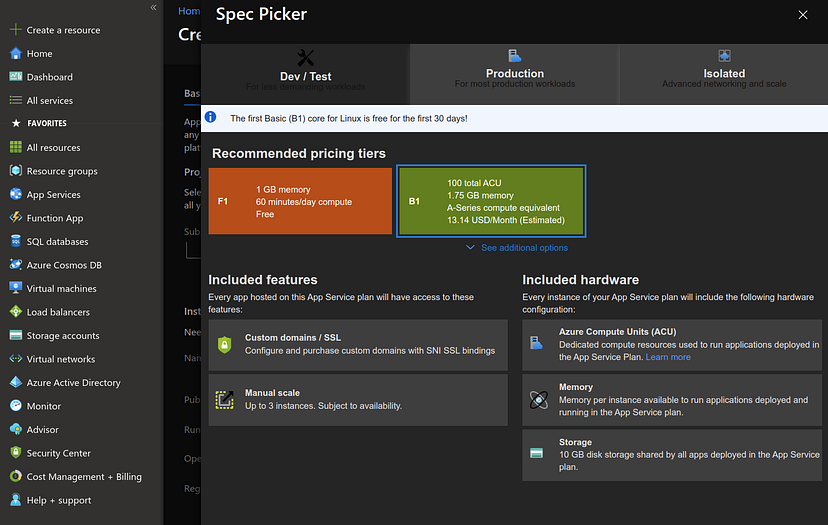Choose the B1 pricing tier card

click(490, 201)
